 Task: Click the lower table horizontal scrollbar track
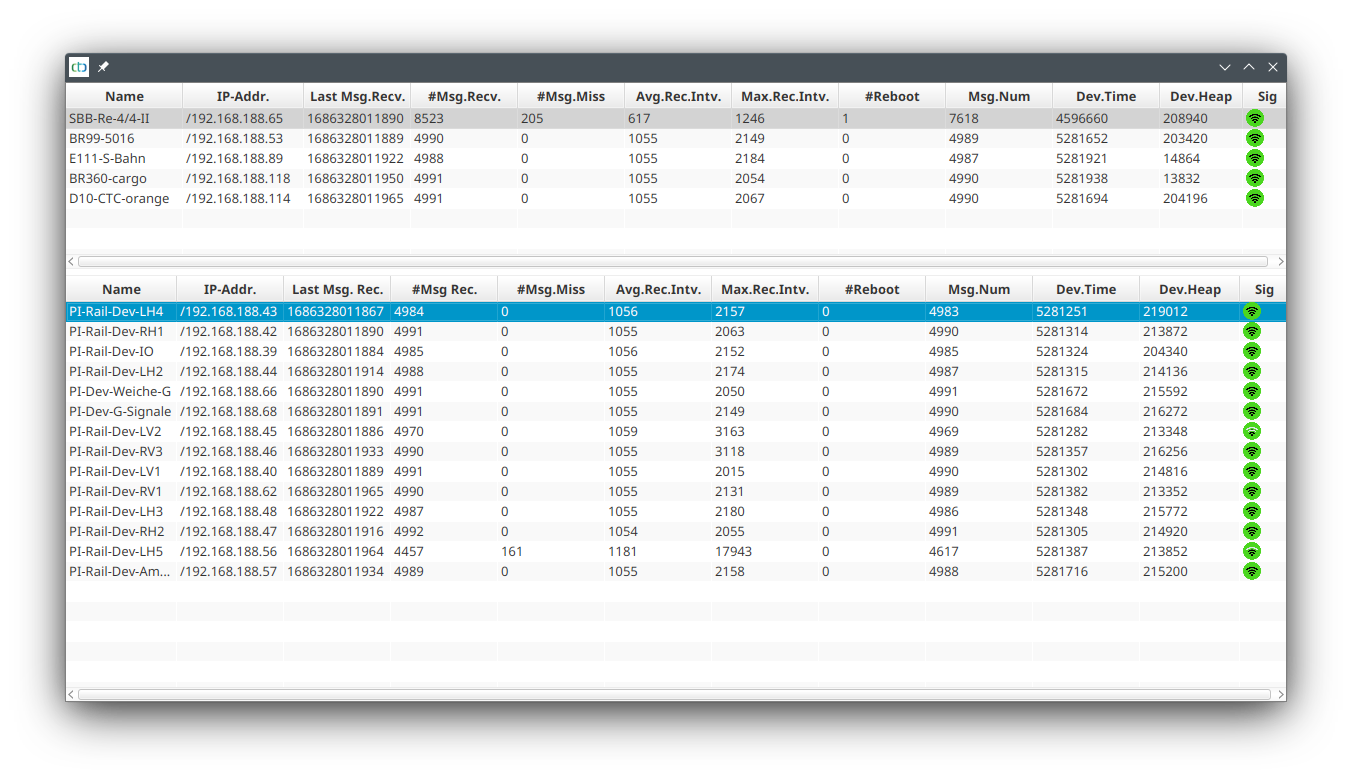click(x=674, y=694)
